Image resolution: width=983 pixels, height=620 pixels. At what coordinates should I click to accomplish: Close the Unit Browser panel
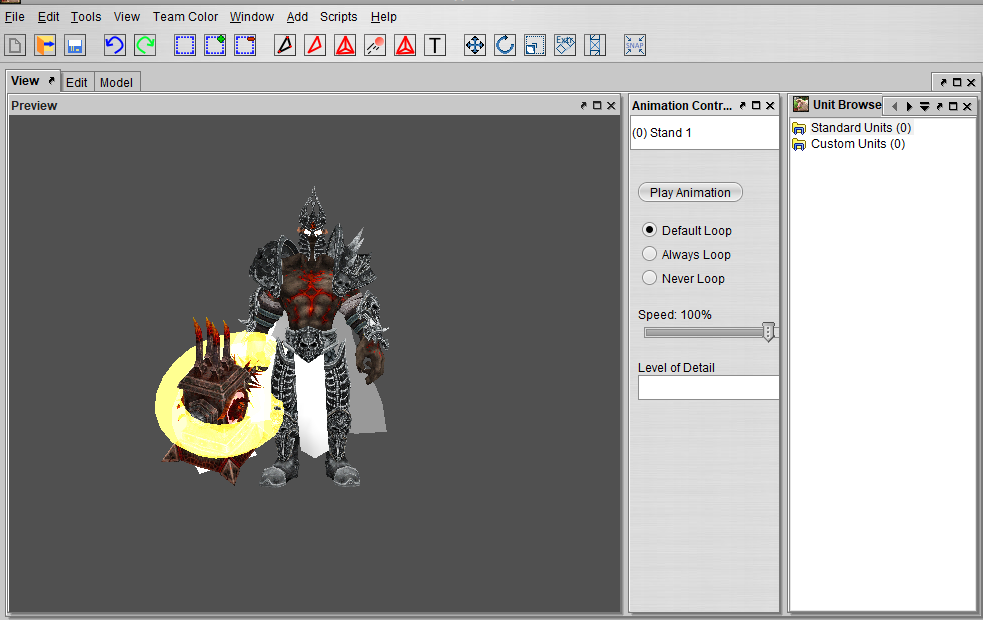click(967, 107)
